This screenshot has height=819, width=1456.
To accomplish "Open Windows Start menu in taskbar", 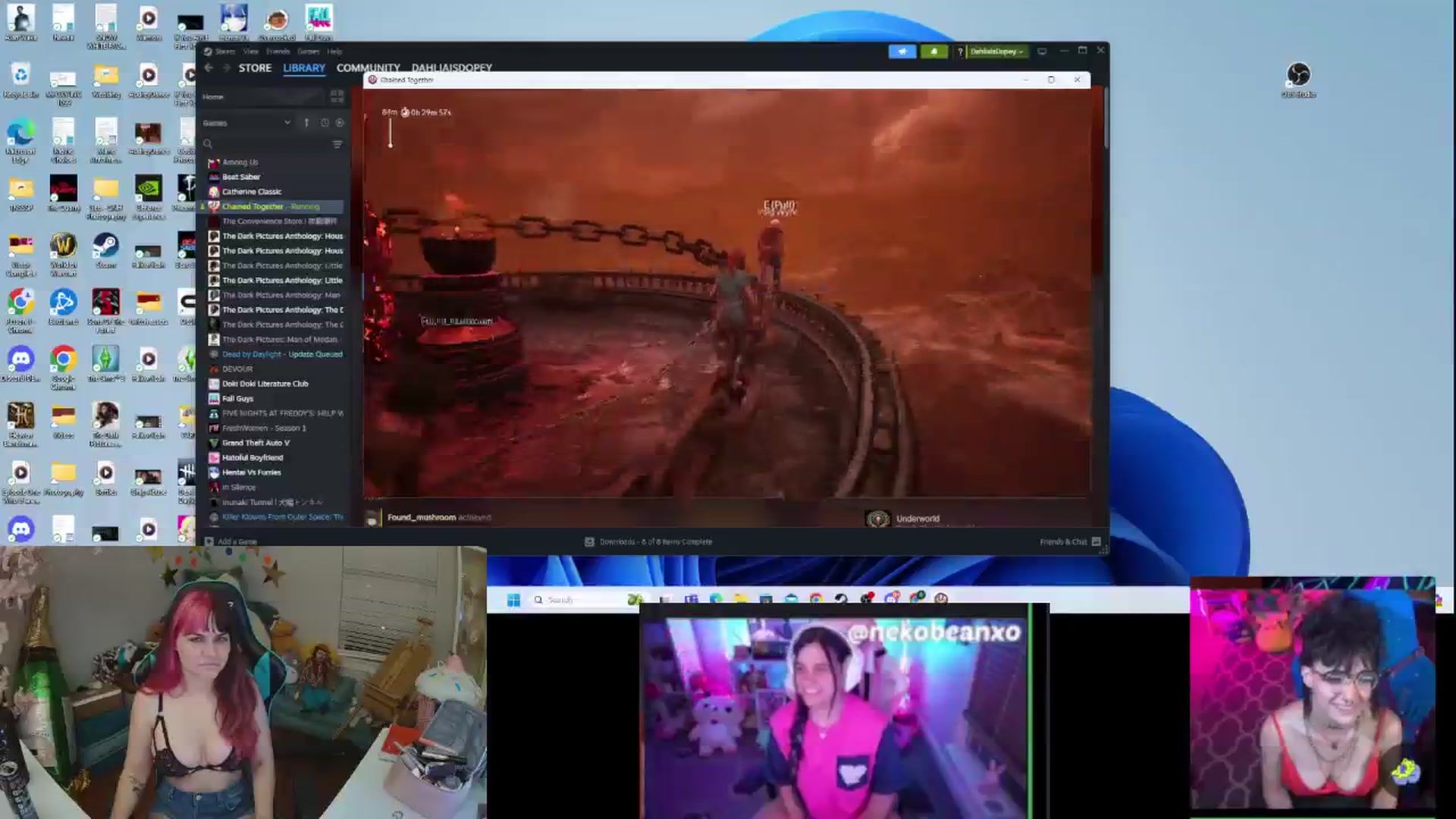I will point(513,600).
